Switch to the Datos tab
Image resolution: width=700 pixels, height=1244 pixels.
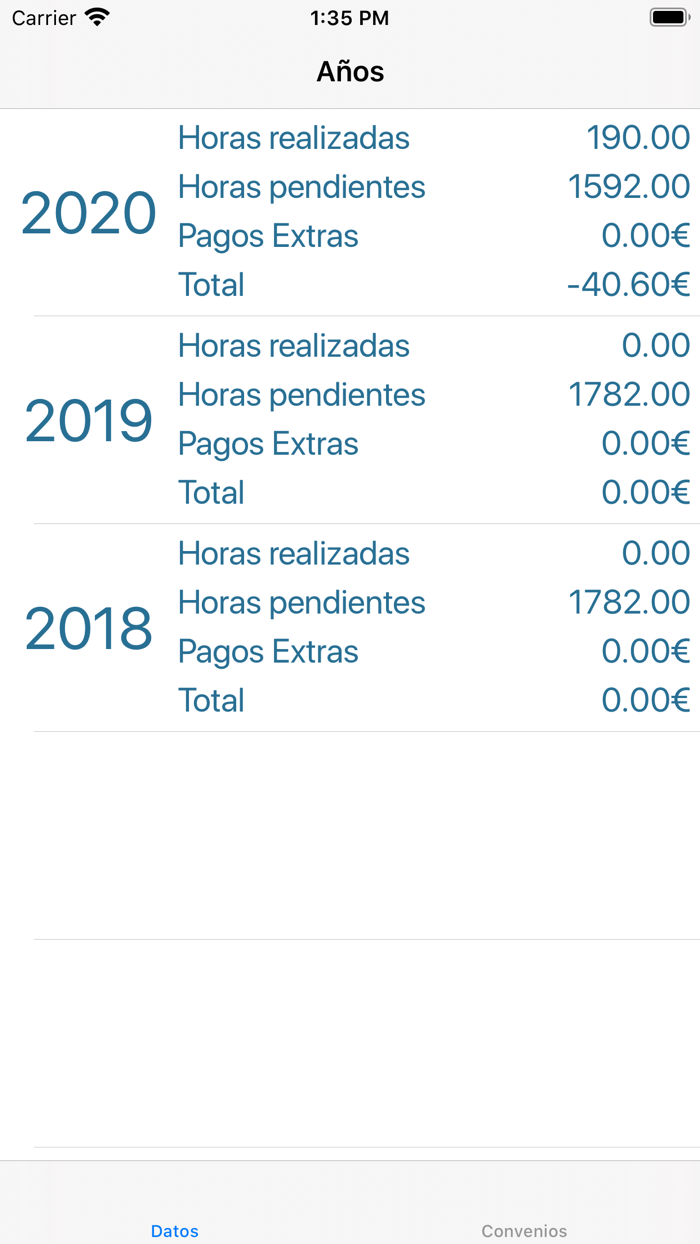click(x=175, y=1231)
